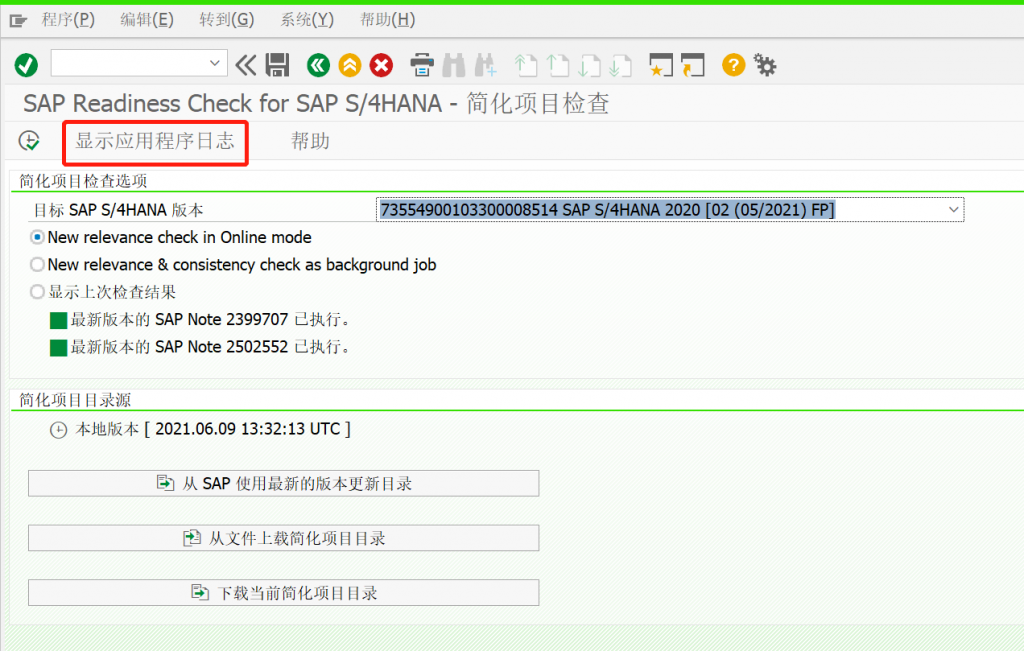Screen dimensions: 1024x651
Task: Select 显示上次检查结果 radio option
Action: pyautogui.click(x=37, y=292)
